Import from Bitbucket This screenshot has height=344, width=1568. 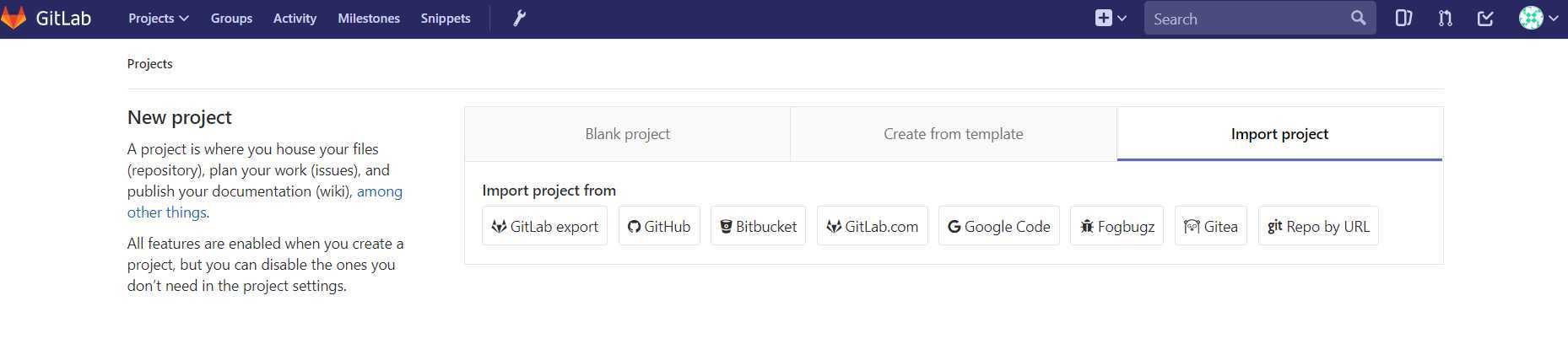(x=758, y=226)
